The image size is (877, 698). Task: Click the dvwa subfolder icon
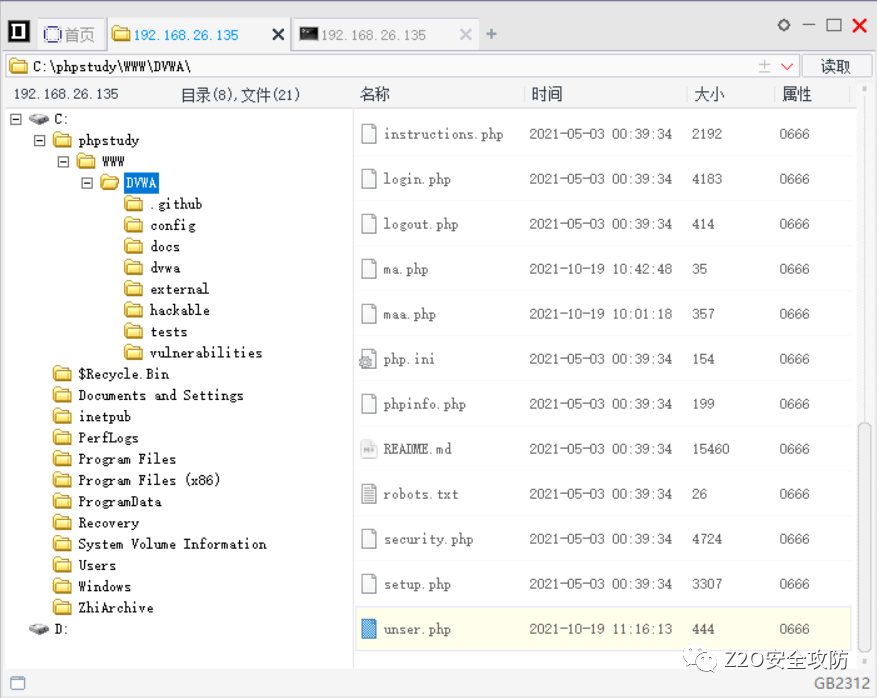[133, 267]
